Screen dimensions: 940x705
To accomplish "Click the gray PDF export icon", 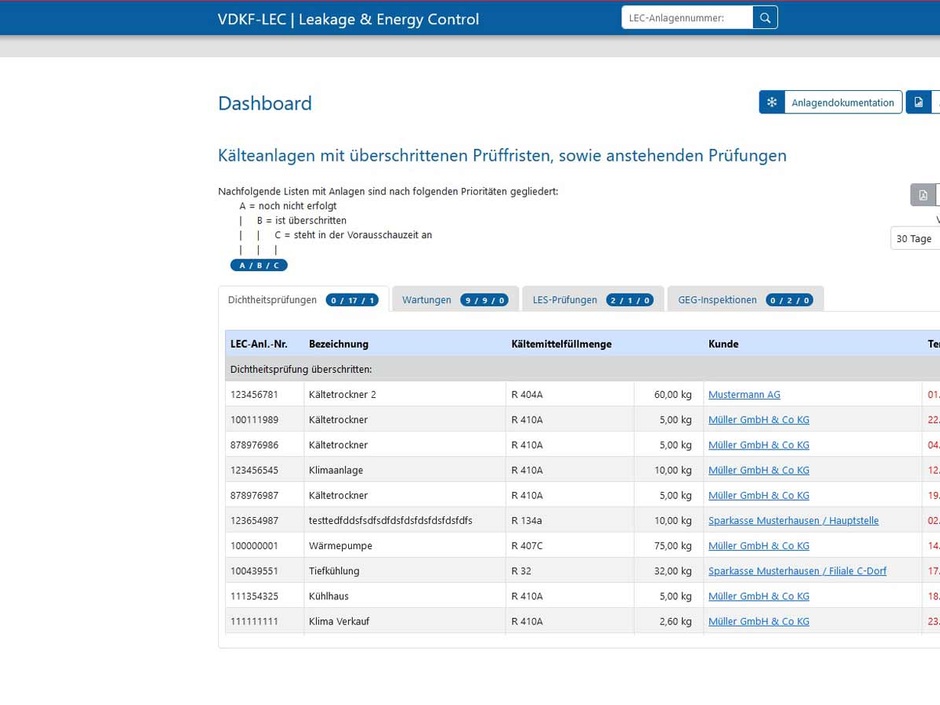I will pos(923,195).
